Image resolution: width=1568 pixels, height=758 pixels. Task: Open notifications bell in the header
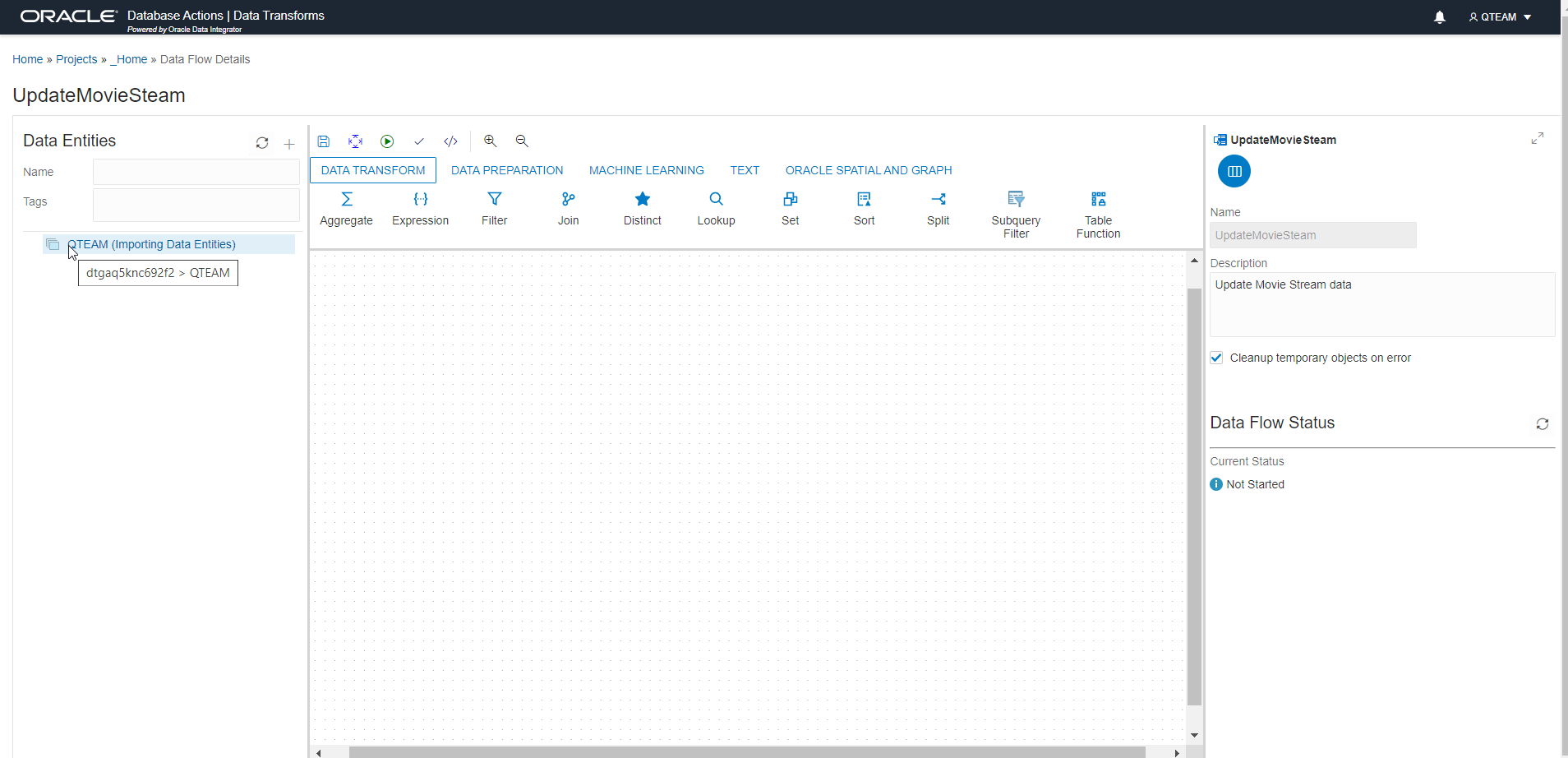click(1440, 17)
